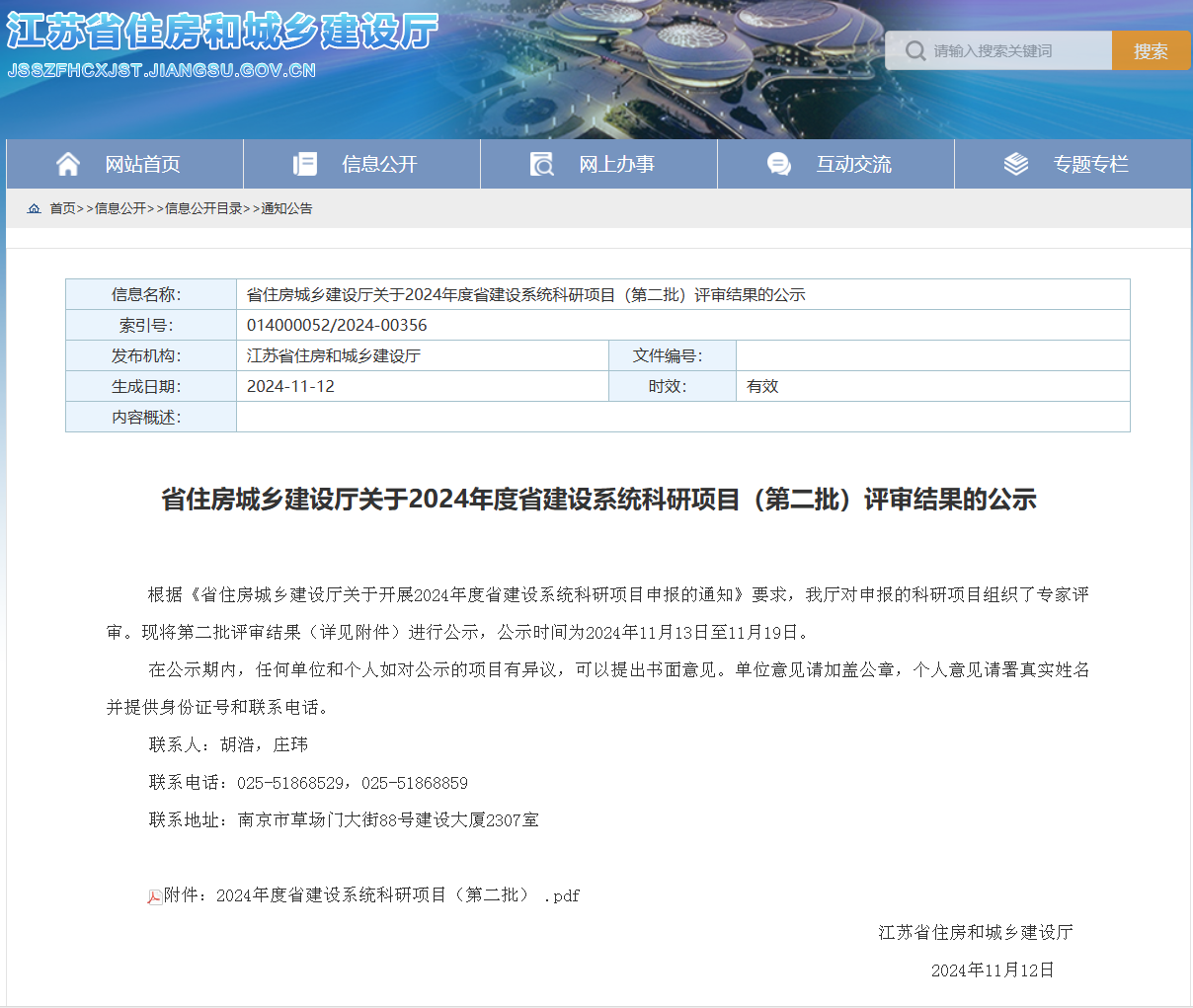Screen dimensions: 1193x1008
Task: Click the 发布机构 label cell
Action: click(151, 355)
